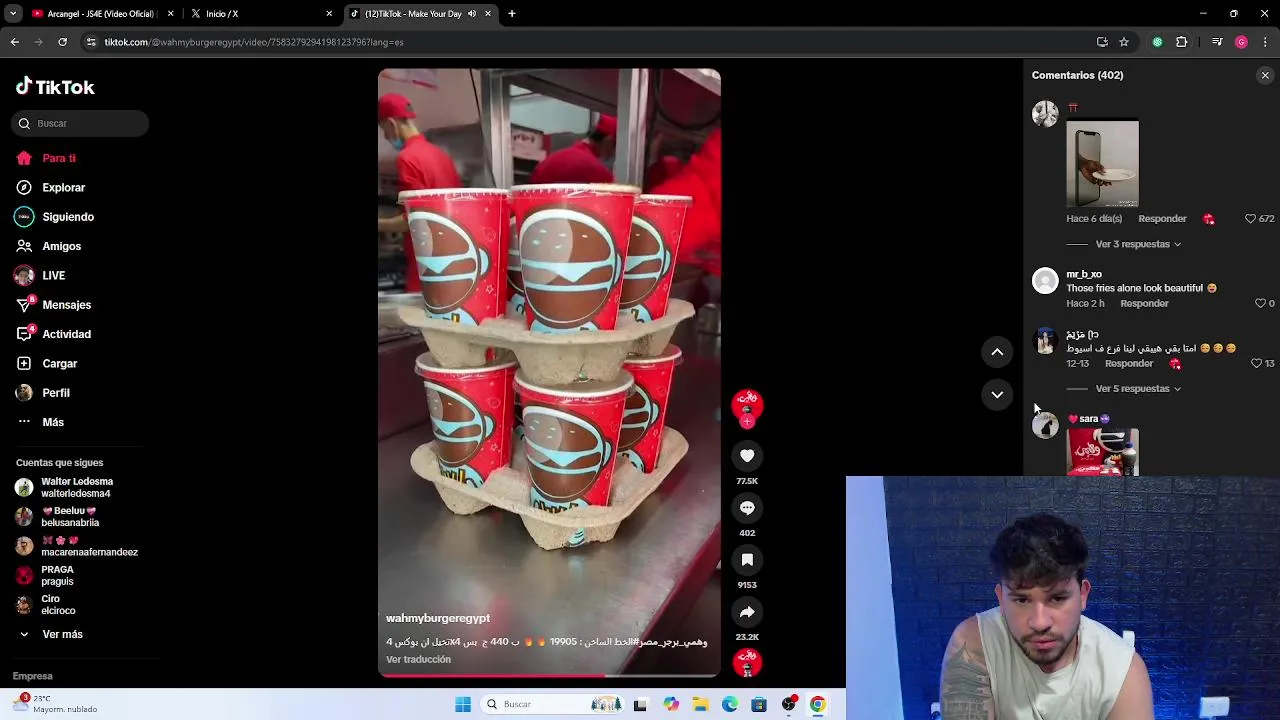Click the TikTok logo
Viewport: 1280px width, 720px height.
pos(55,87)
